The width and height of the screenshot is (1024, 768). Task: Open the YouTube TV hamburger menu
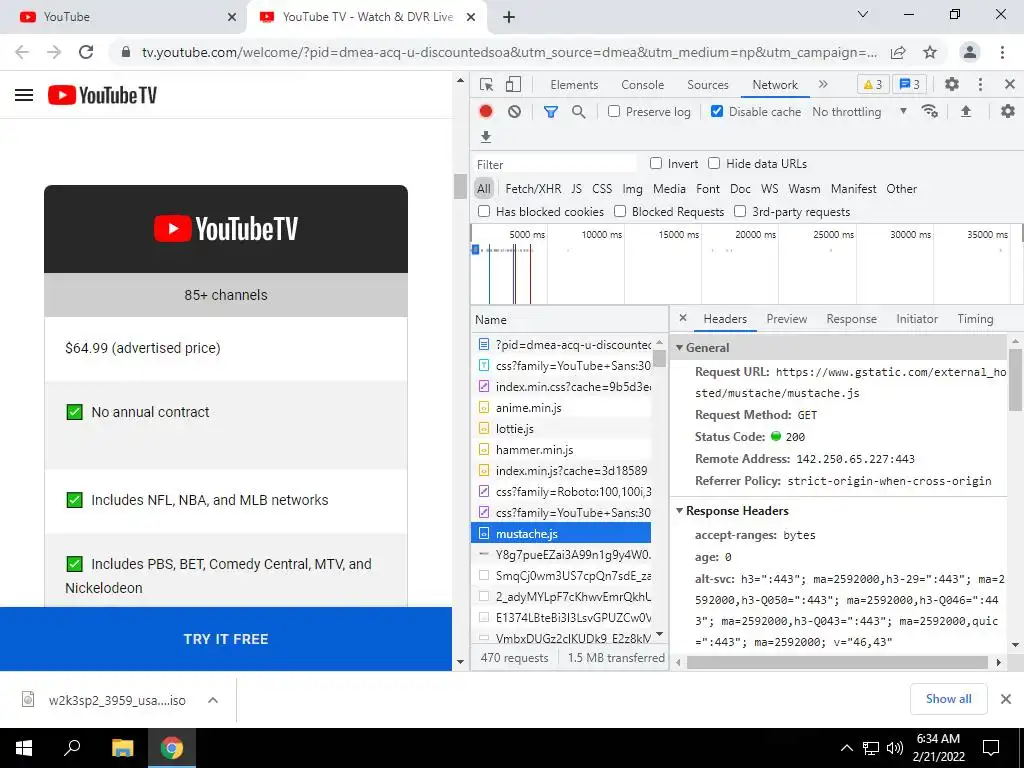(24, 95)
